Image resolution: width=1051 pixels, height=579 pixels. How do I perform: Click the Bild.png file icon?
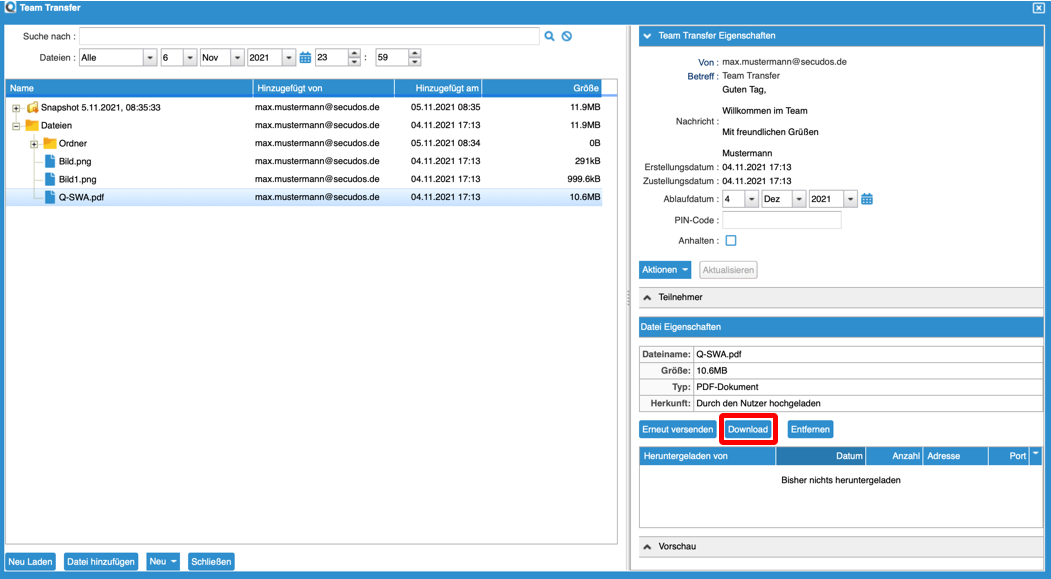[x=50, y=161]
